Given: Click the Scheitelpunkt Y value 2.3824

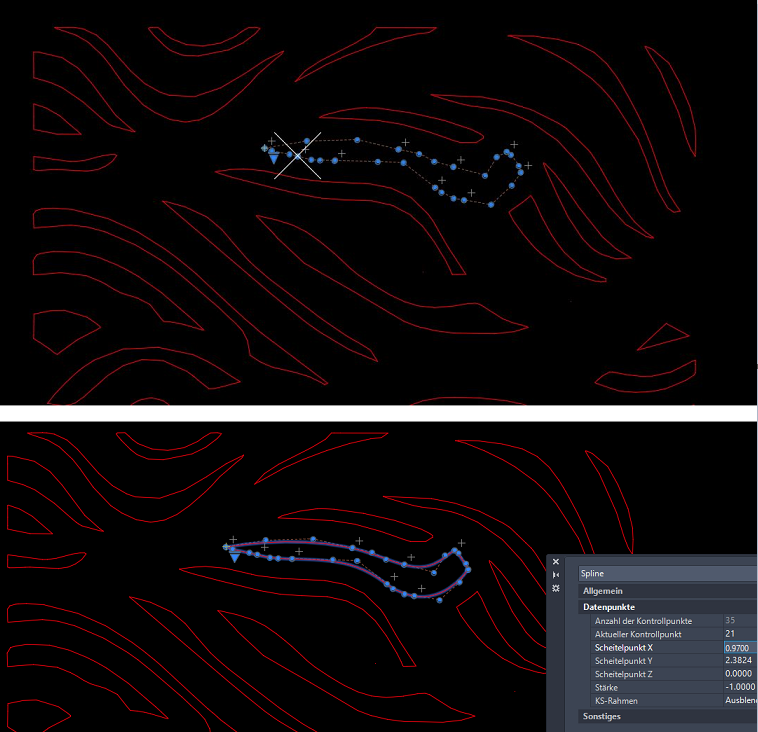Looking at the screenshot, I should point(739,660).
